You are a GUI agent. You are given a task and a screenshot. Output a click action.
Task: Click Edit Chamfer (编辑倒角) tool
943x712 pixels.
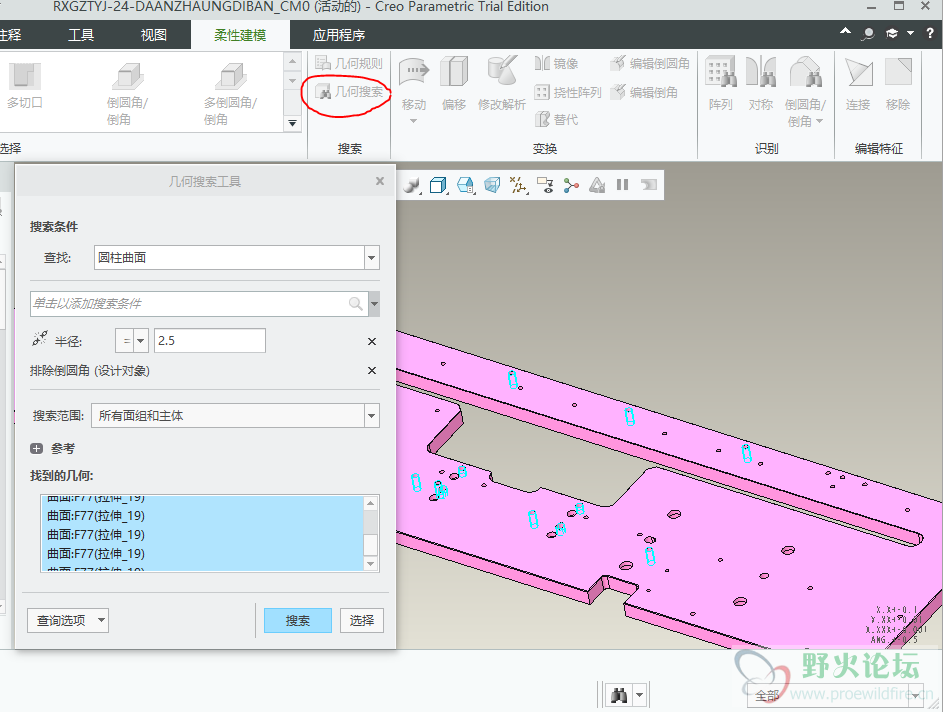point(644,92)
